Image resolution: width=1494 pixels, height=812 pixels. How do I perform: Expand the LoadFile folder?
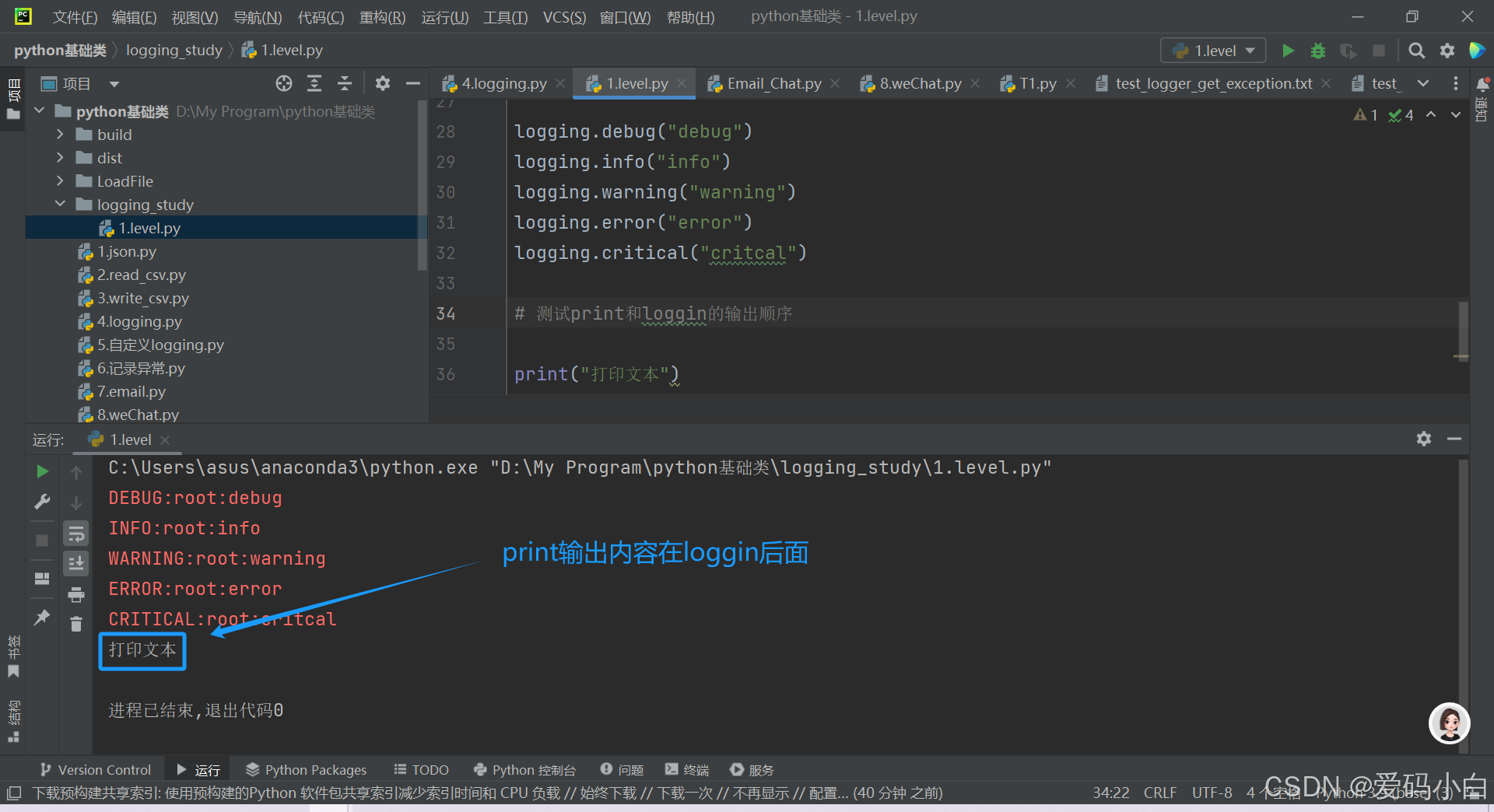pos(60,181)
